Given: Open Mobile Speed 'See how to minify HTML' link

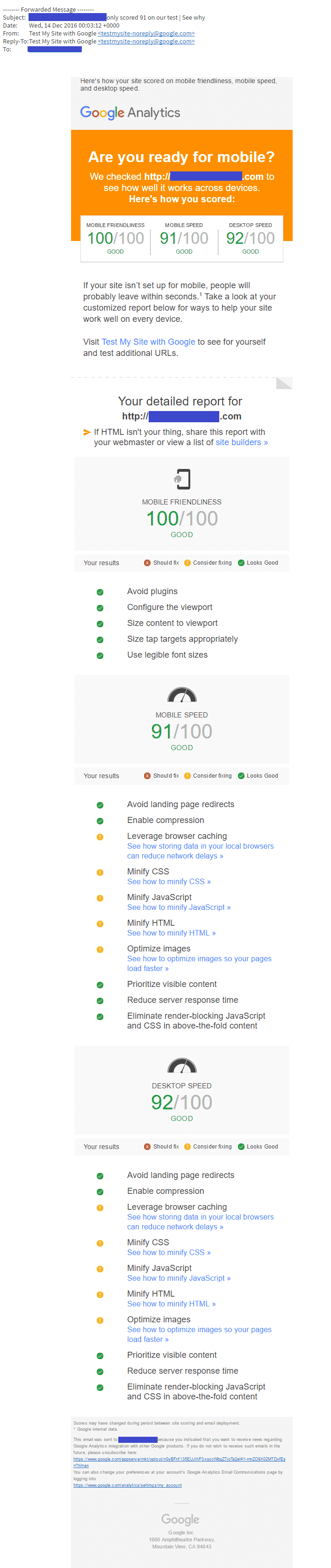Looking at the screenshot, I should click(x=171, y=932).
